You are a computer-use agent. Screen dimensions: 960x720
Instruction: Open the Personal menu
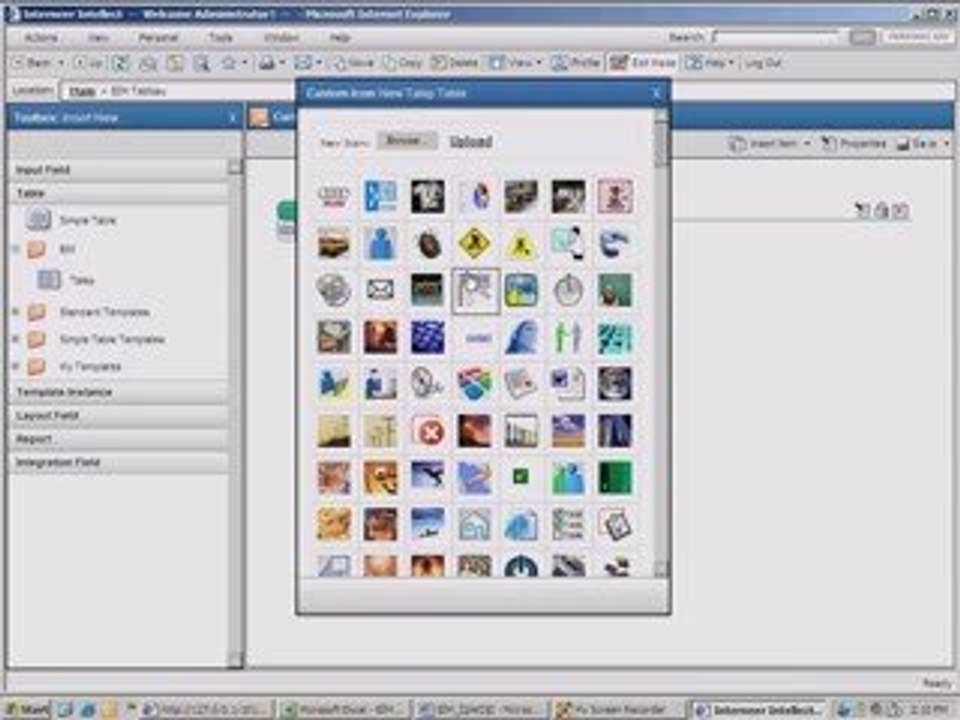(157, 38)
